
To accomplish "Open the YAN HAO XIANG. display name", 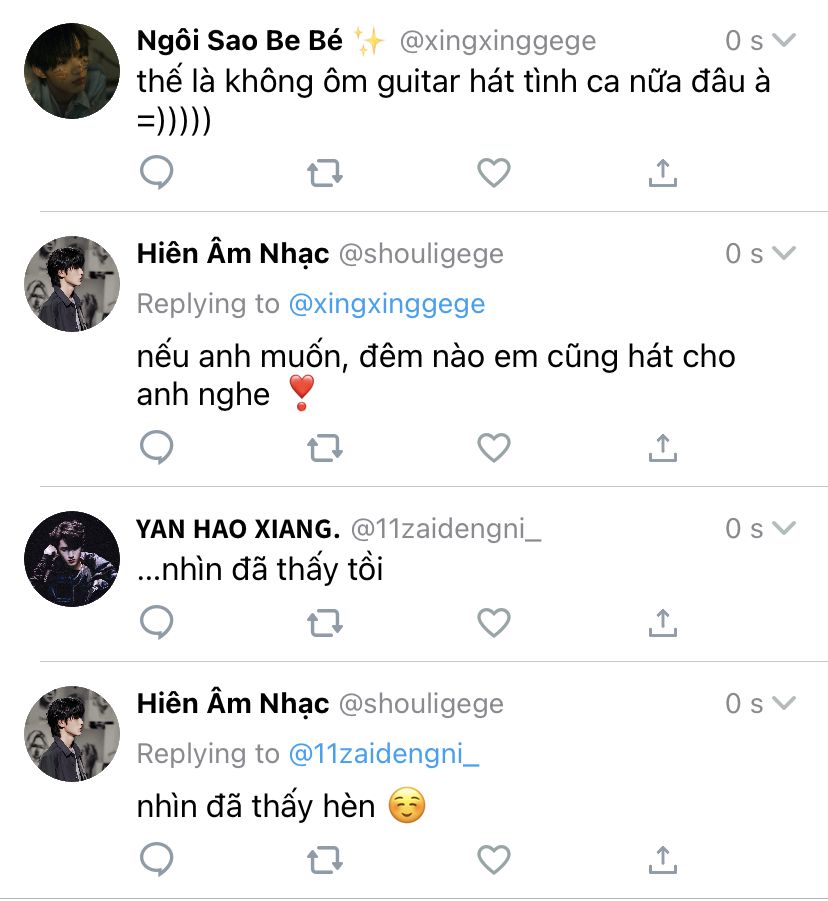I will [238, 529].
